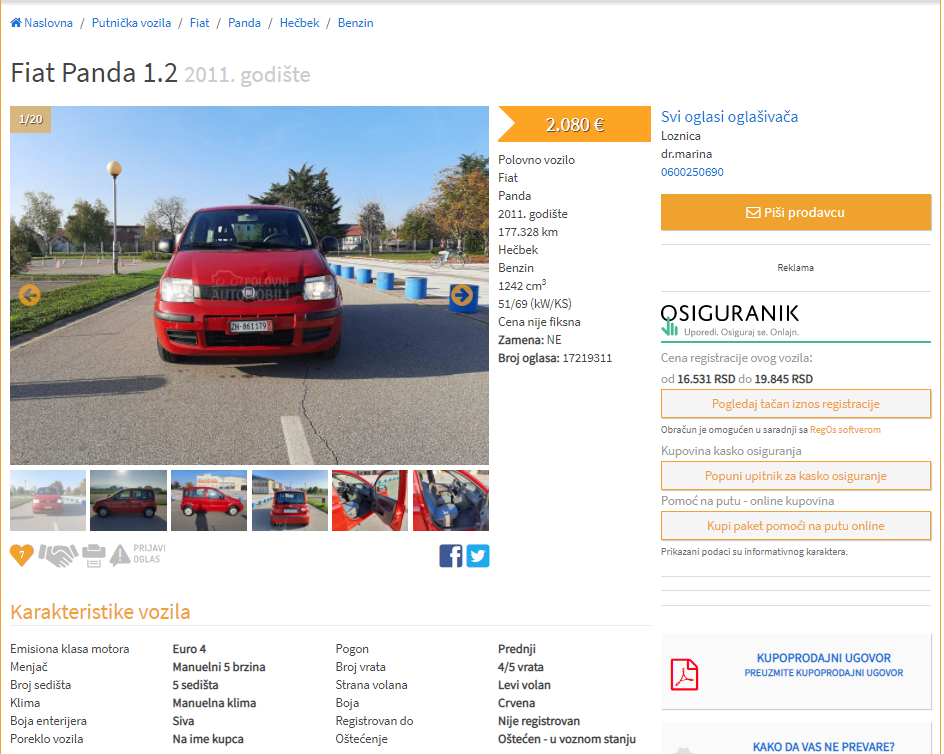The height and width of the screenshot is (754, 944).
Task: Open Svi oglasi oglašivača link
Action: tap(730, 117)
